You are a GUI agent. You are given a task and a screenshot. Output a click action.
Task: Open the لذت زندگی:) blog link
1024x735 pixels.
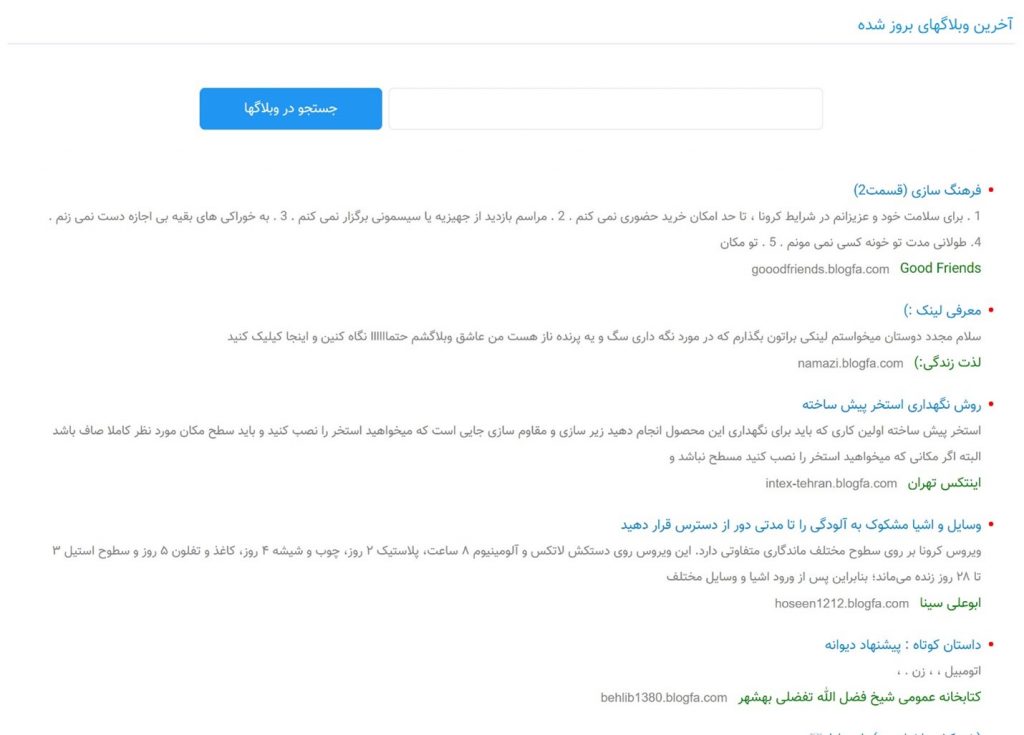[x=947, y=363]
